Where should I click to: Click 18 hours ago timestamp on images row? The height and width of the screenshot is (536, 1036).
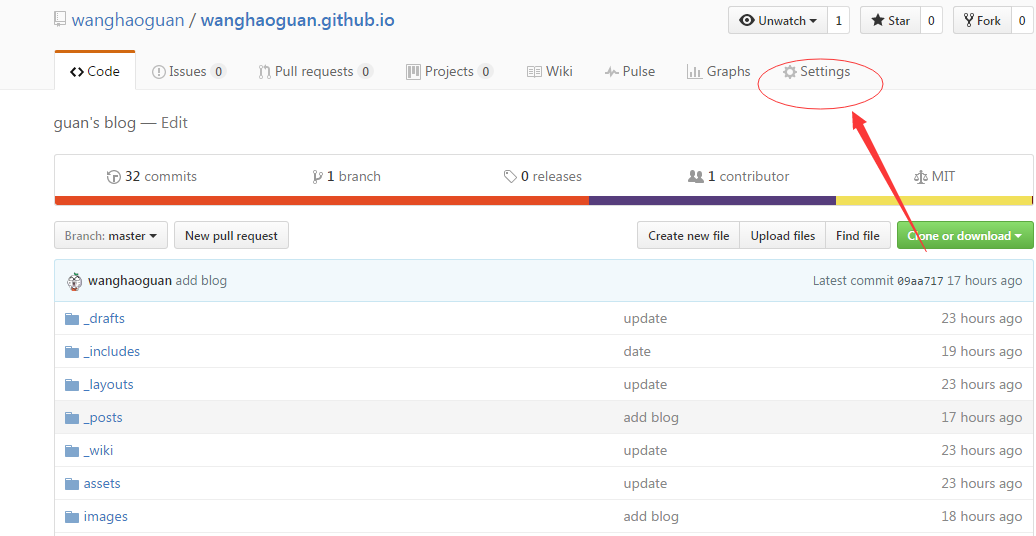[982, 517]
